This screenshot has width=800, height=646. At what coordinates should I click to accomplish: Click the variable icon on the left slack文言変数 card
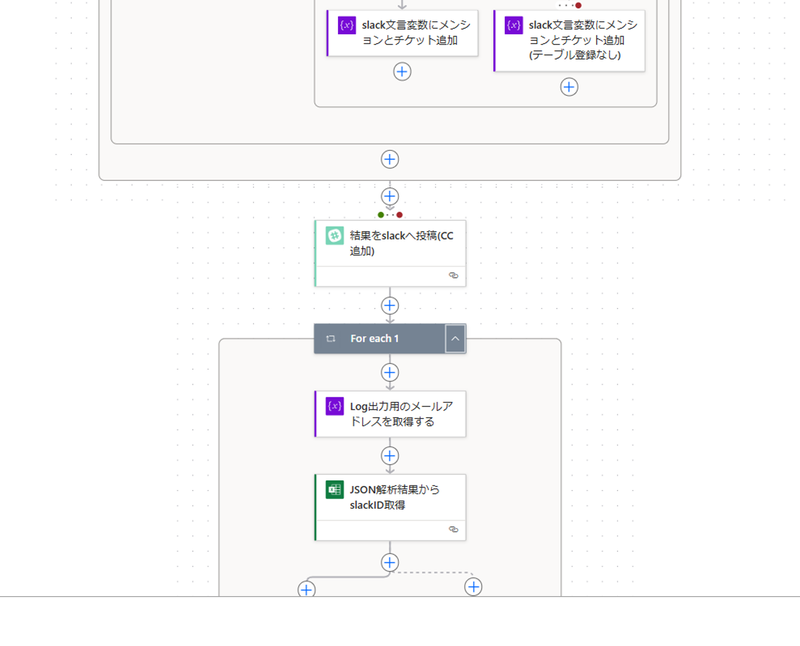[347, 25]
